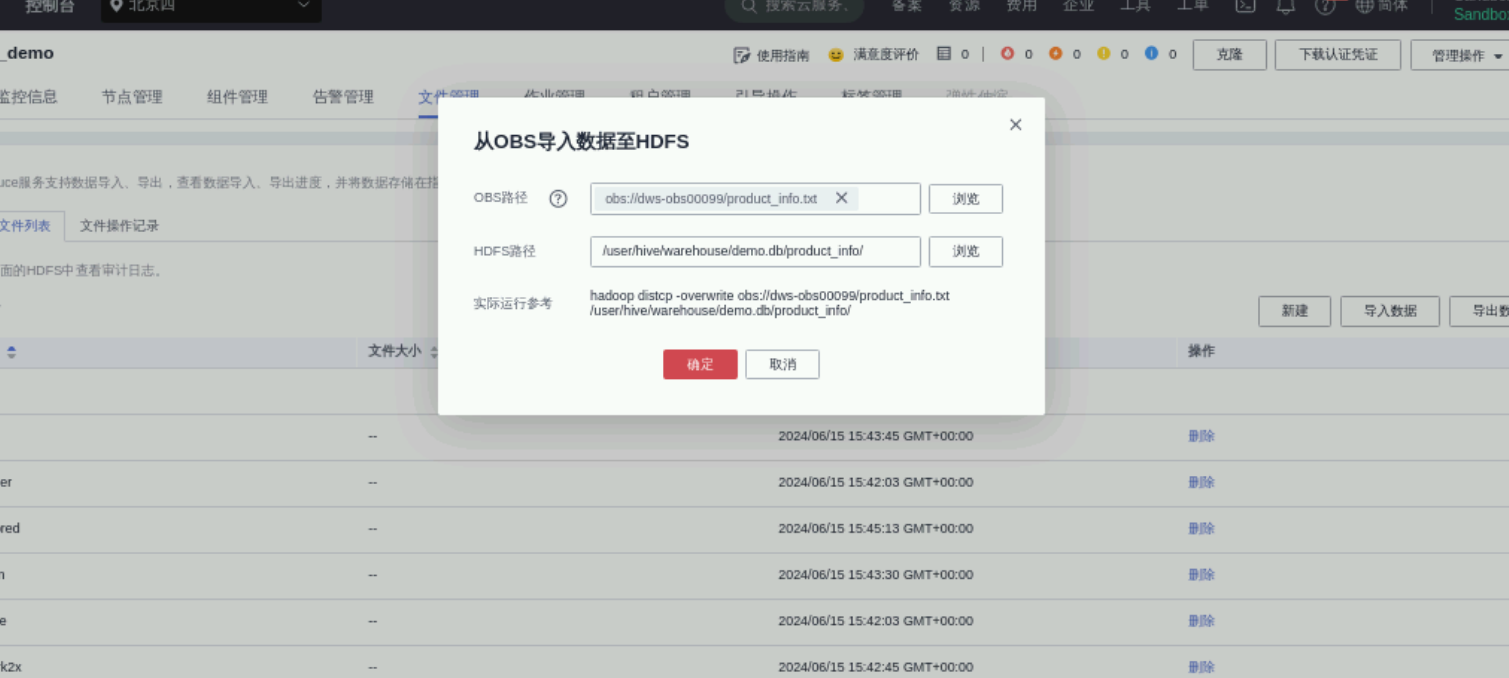
Task: Select the 文件操作记录 sub-tab
Action: 119,226
